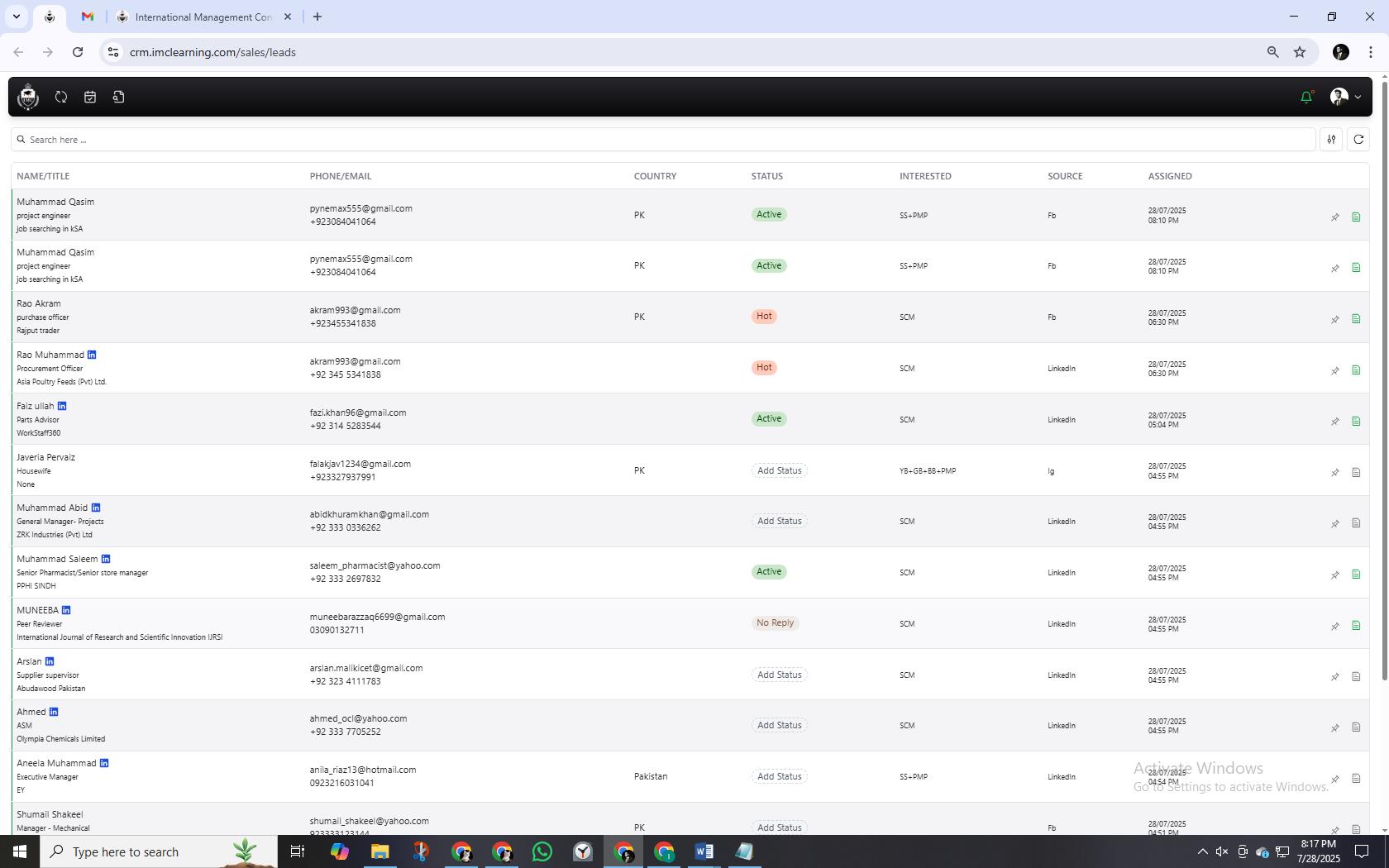Add Status for Muhammad Abid
The image size is (1389, 868).
pyautogui.click(x=780, y=521)
